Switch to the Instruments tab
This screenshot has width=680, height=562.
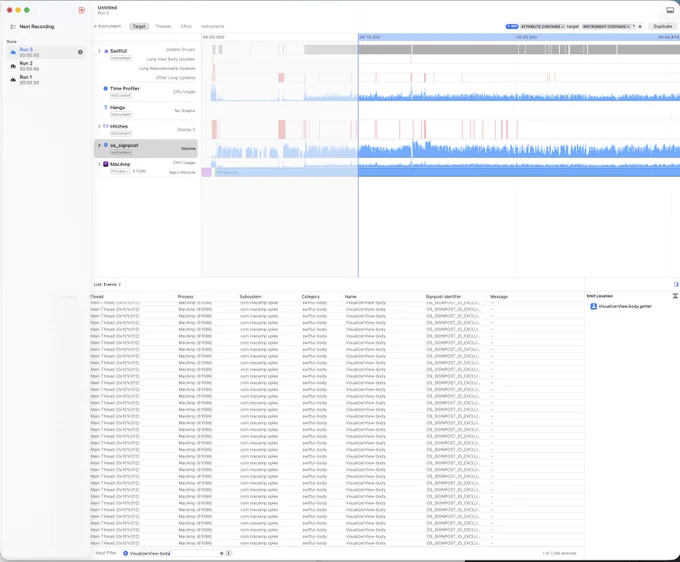(x=212, y=26)
